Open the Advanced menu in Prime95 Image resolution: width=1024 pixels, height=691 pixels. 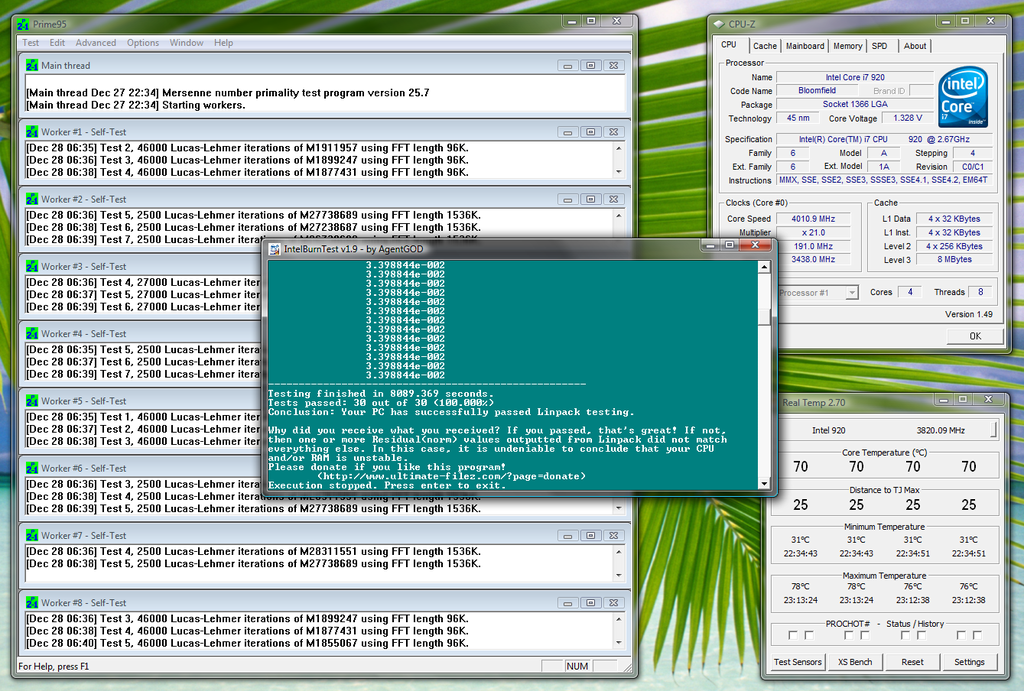(95, 42)
